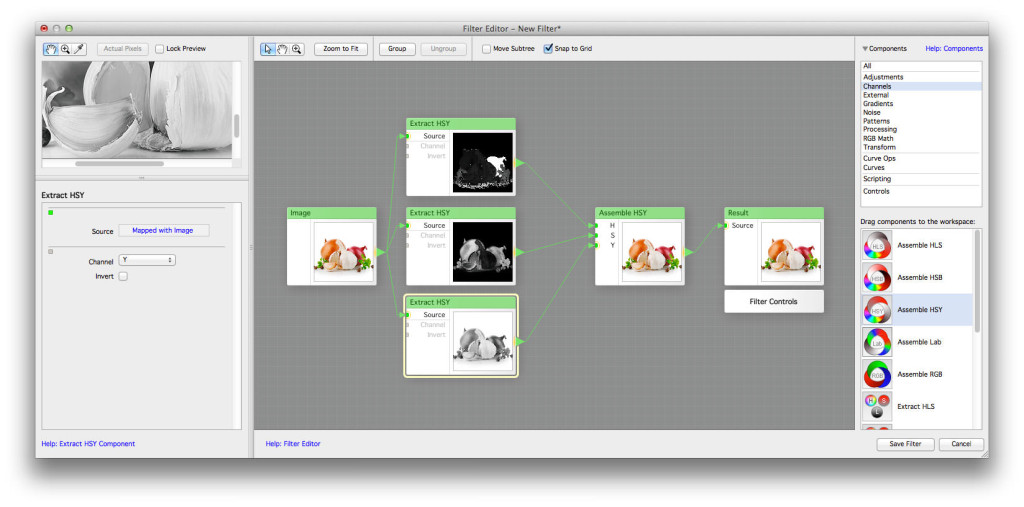Click the H input connector on Assemble HSY
Screen dimensions: 1024x507
point(597,225)
